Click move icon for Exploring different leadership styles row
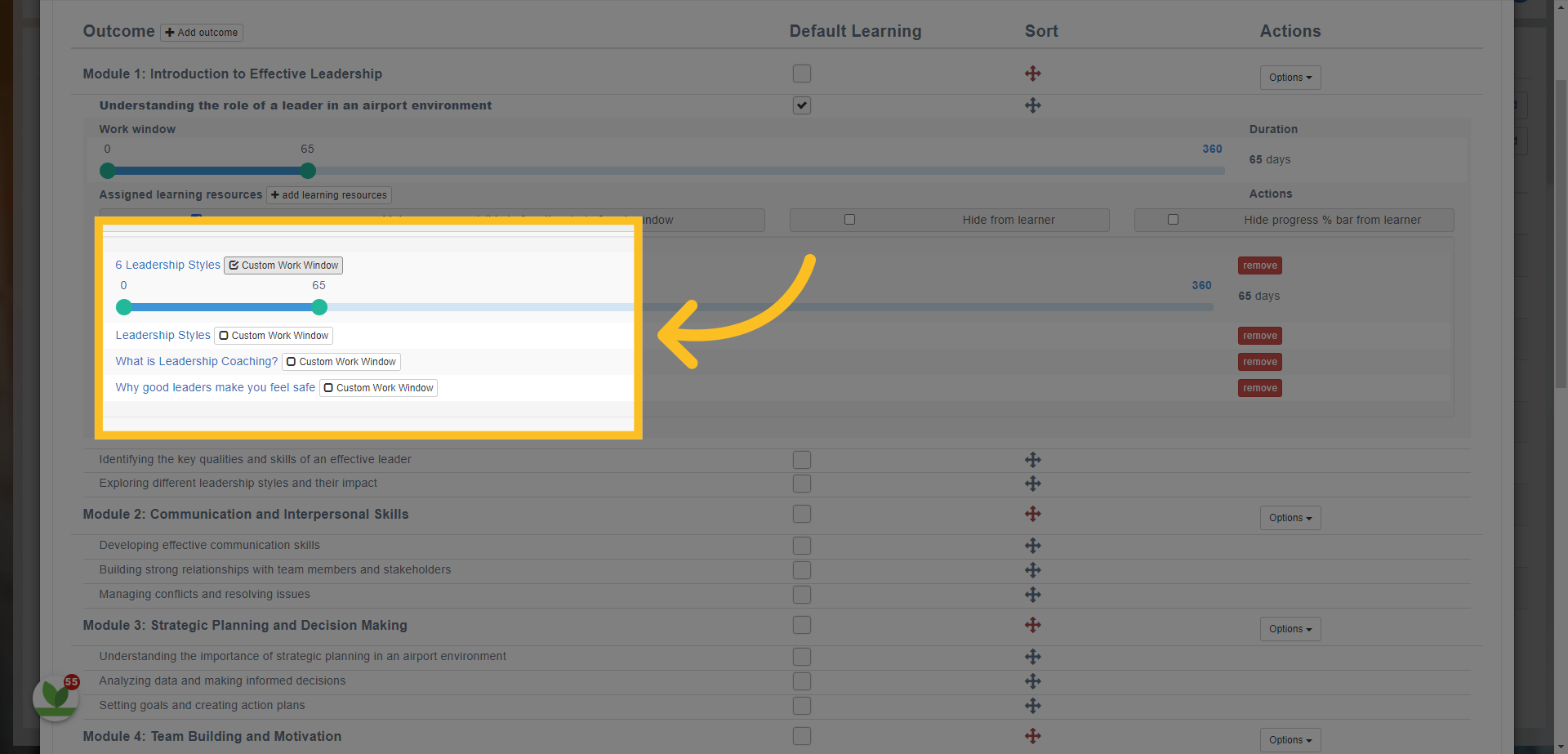Viewport: 1568px width, 754px height. point(1032,484)
